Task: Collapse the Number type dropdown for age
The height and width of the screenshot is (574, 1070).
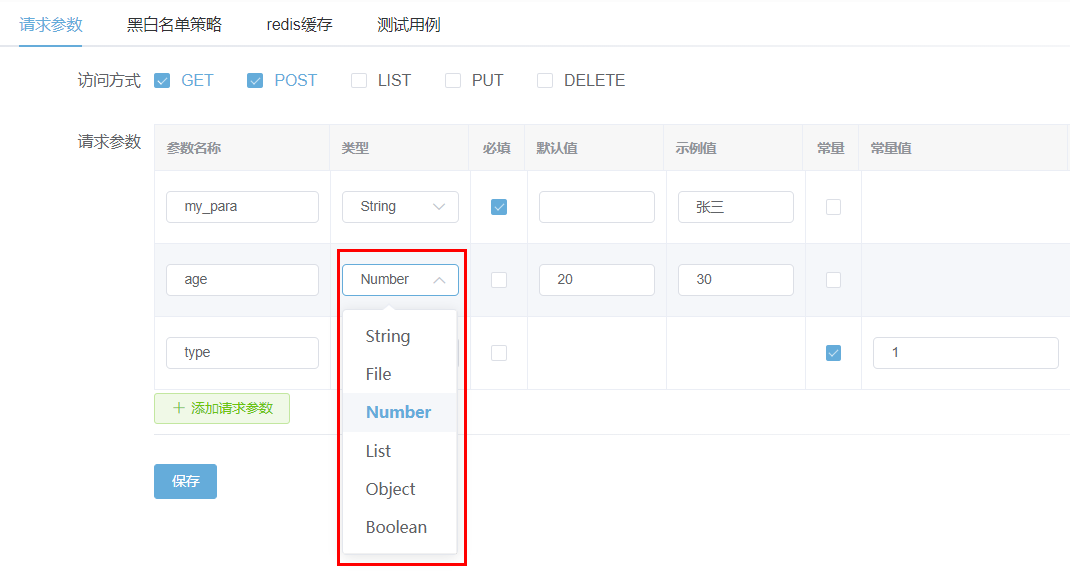Action: click(x=400, y=280)
